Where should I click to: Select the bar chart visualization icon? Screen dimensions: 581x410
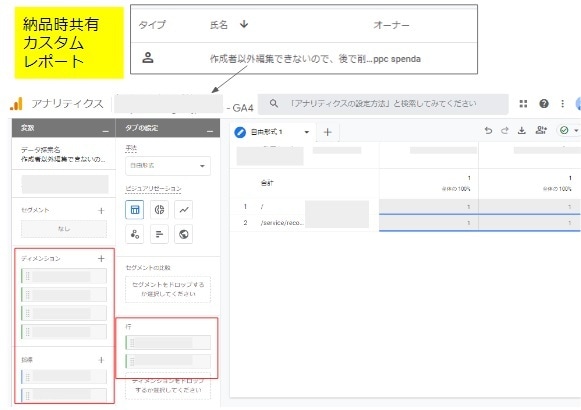(159, 234)
